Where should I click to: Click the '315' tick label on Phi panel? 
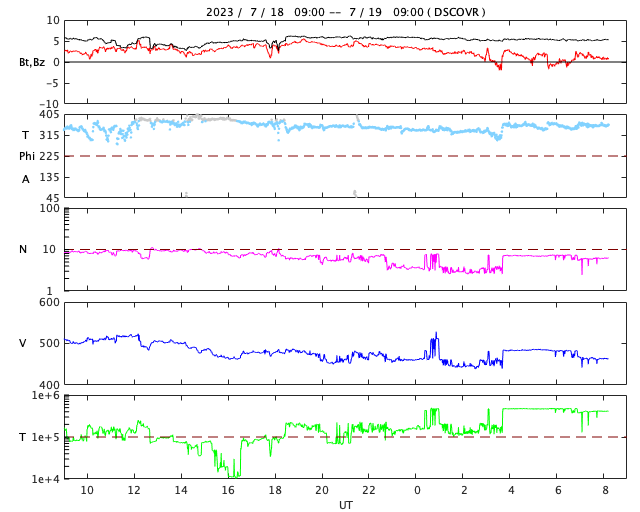point(49,135)
